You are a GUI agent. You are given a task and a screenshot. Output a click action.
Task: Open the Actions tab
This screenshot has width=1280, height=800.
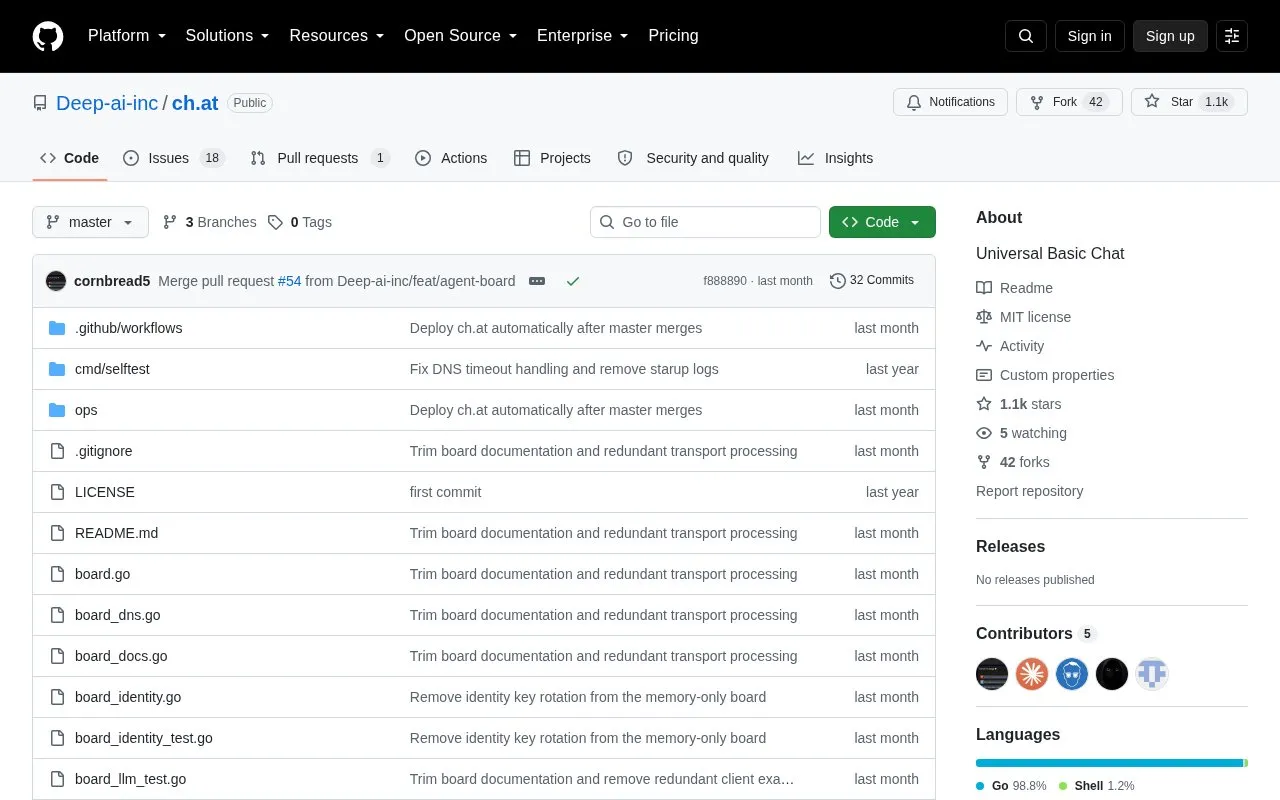pos(451,158)
